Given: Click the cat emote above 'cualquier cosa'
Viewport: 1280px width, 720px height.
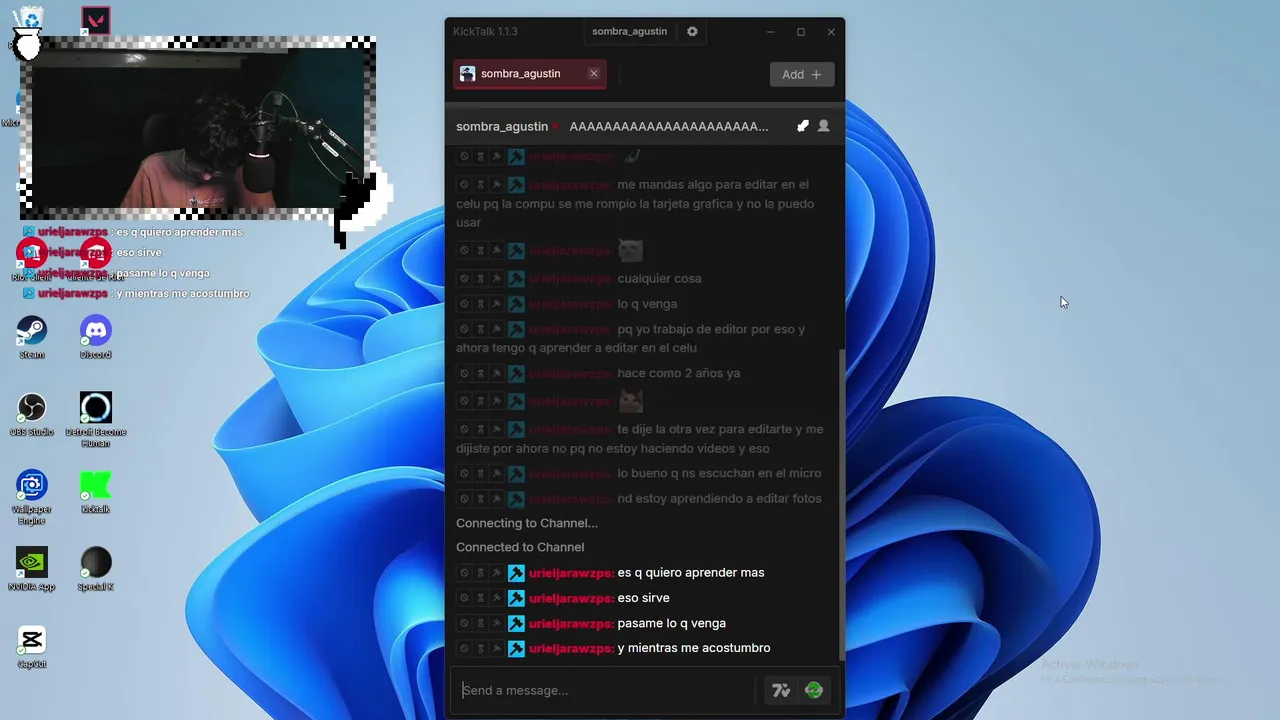Looking at the screenshot, I should pyautogui.click(x=630, y=251).
